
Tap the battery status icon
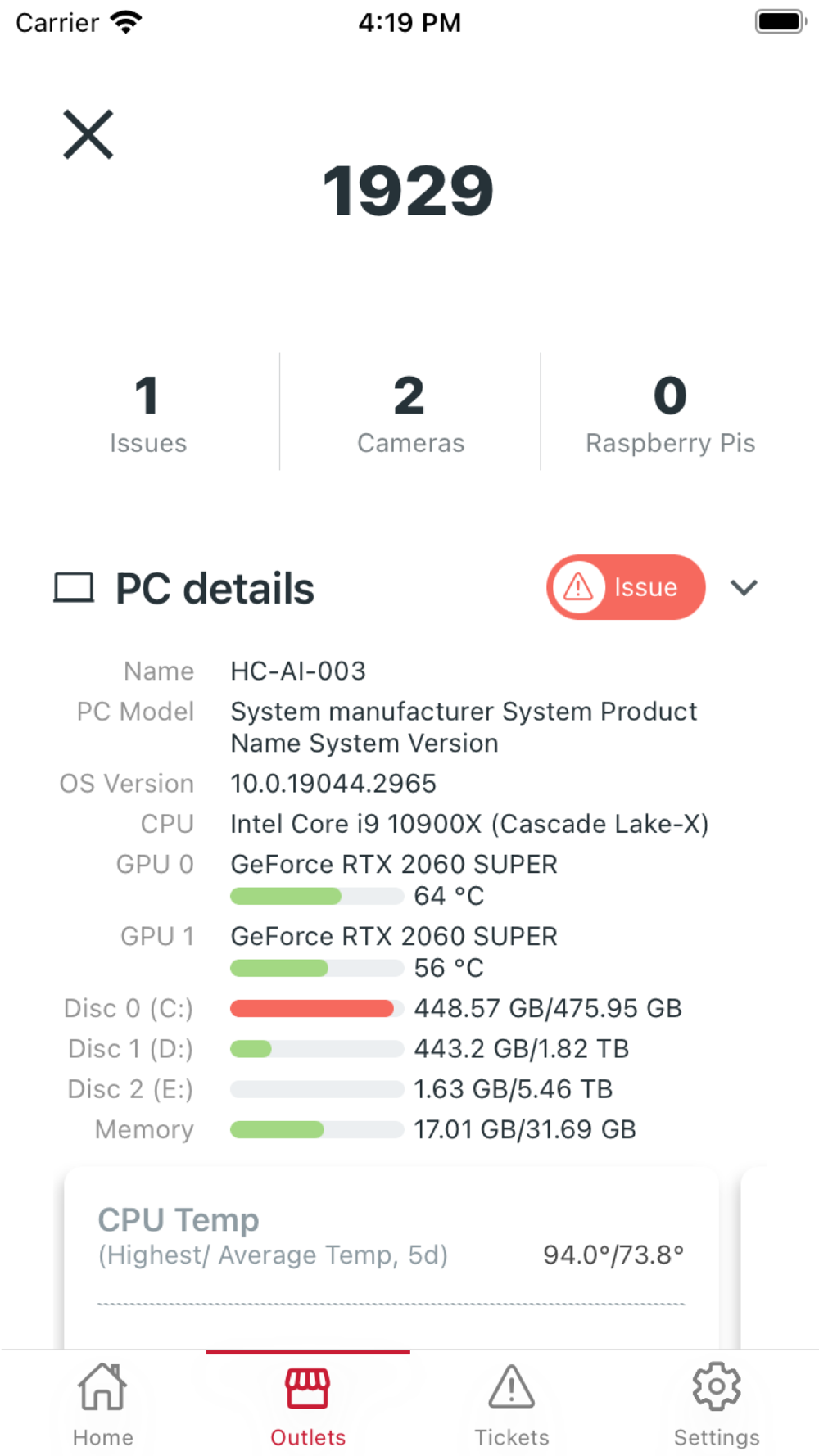click(x=780, y=22)
